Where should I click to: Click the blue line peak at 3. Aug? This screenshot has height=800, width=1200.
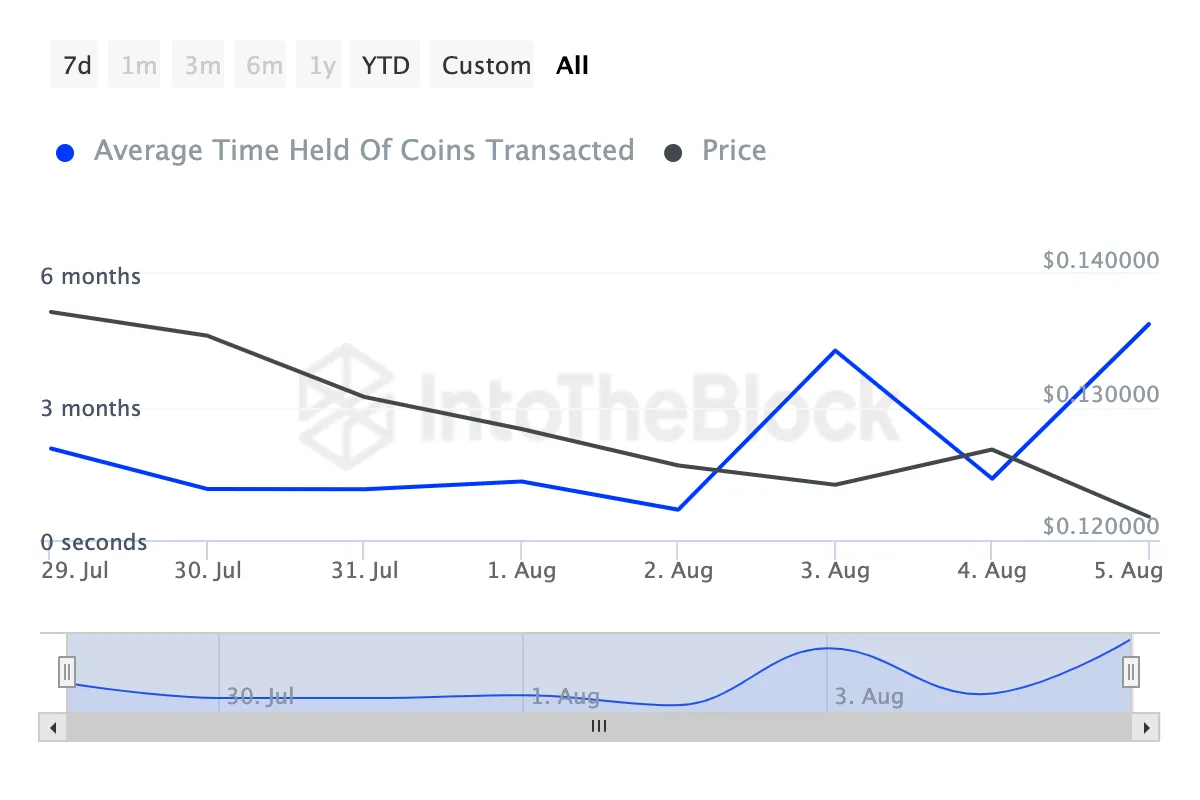point(834,351)
